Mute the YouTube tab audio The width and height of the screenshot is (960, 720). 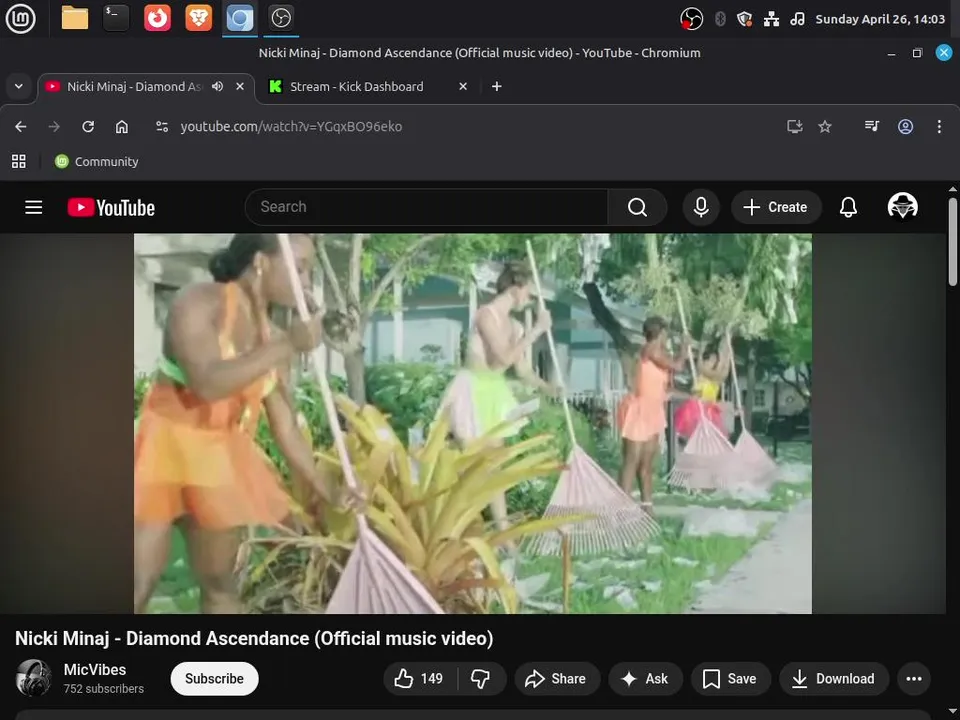click(x=217, y=86)
